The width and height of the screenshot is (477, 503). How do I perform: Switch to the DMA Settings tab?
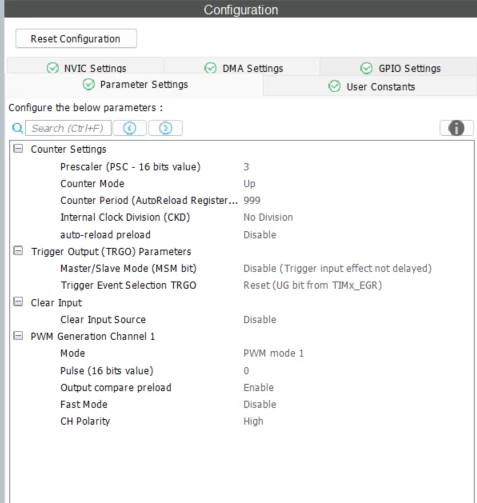coord(243,68)
